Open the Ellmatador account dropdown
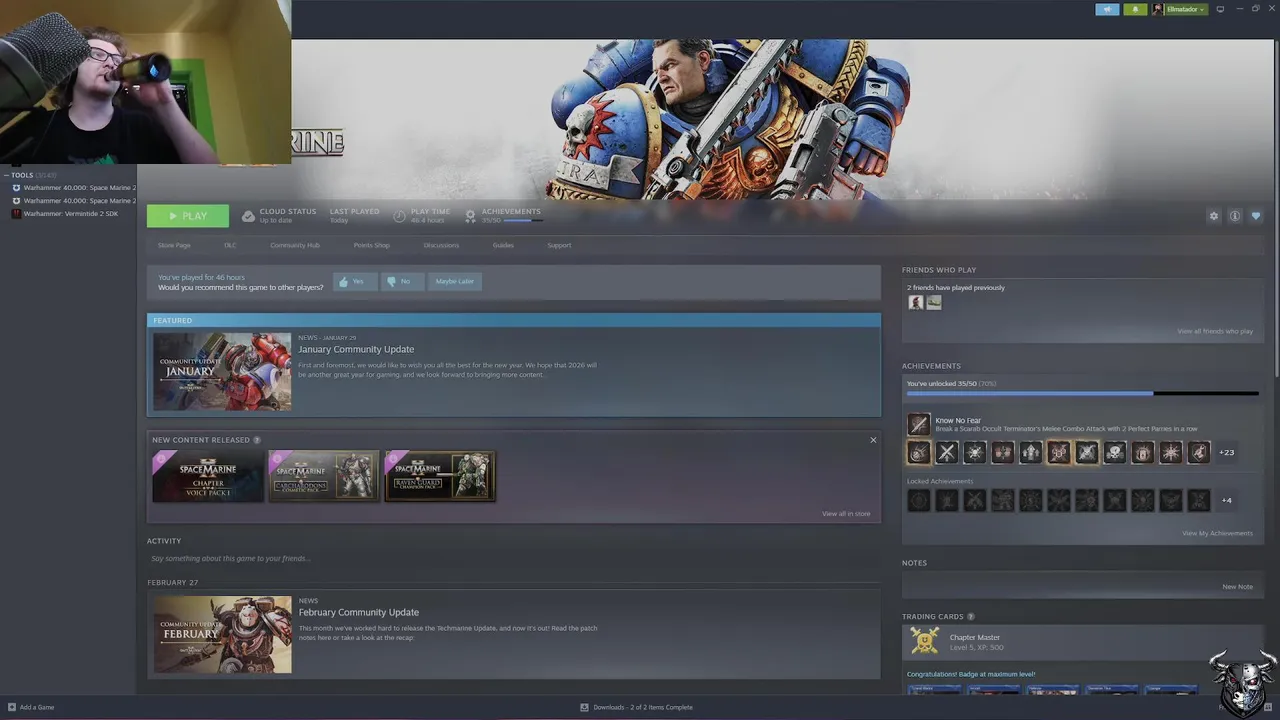 (1186, 9)
